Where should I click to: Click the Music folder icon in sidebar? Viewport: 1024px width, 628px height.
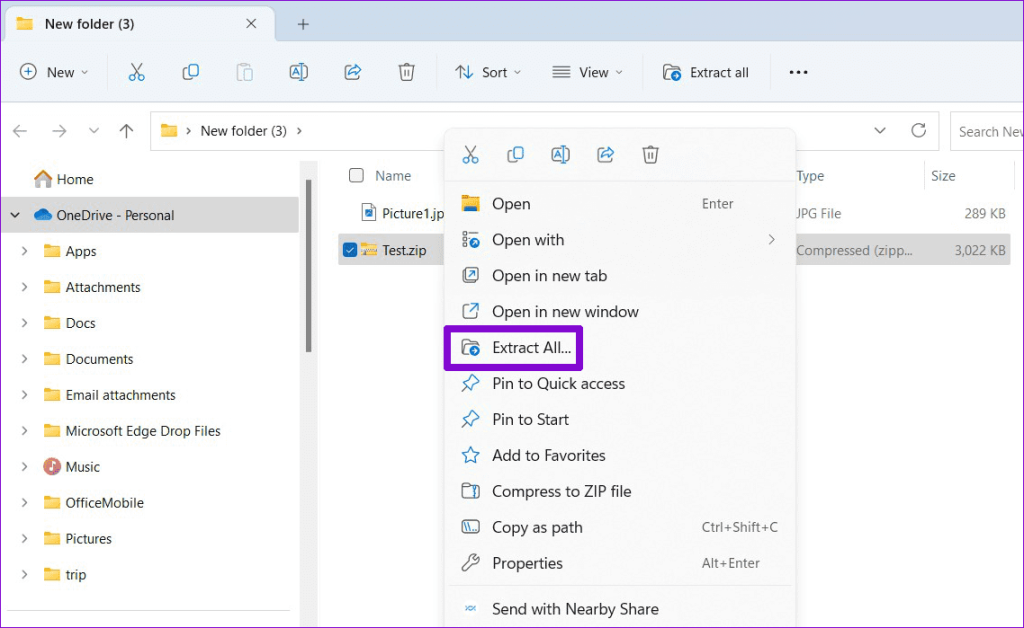[x=52, y=466]
